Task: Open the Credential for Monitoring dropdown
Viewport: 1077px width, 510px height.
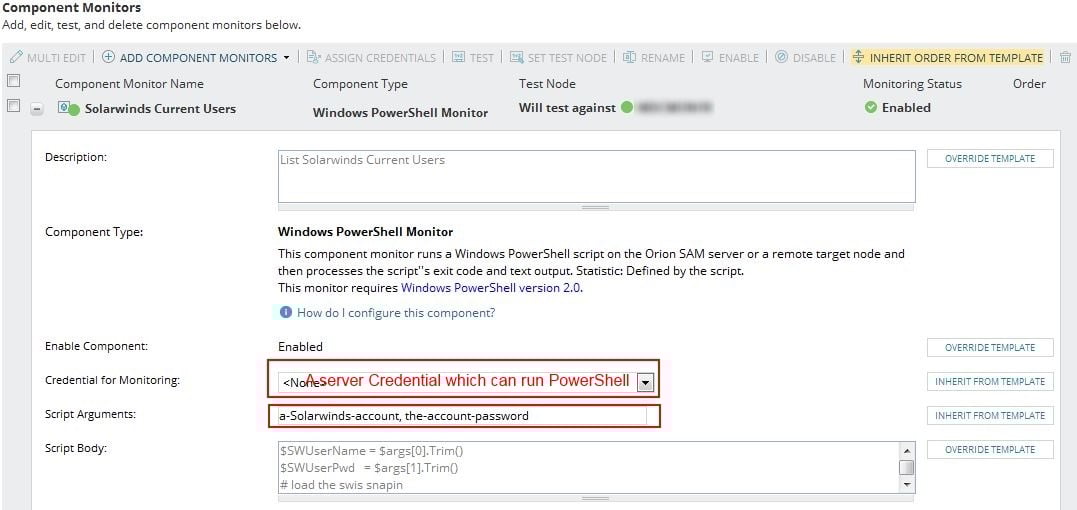Action: click(644, 383)
